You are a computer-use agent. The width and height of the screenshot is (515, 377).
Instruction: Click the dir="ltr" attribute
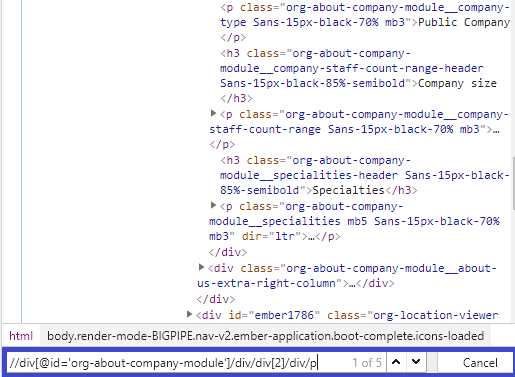(272, 236)
